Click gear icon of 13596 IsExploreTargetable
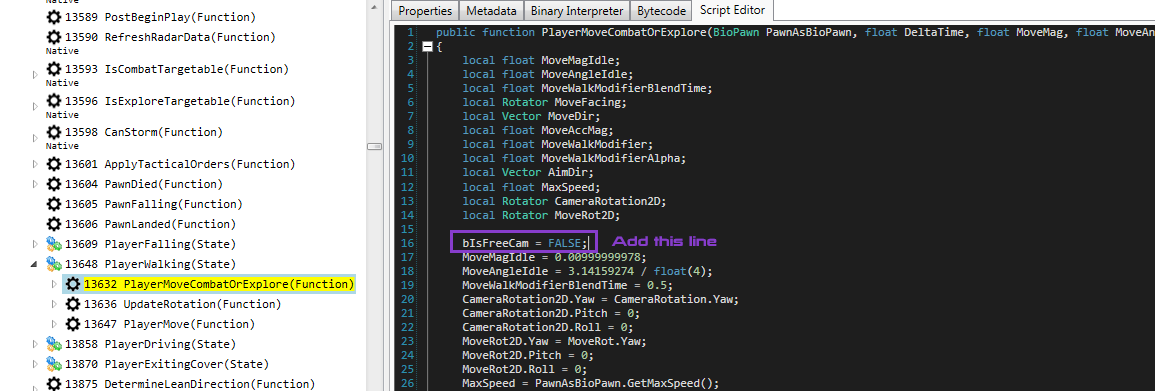 54,101
